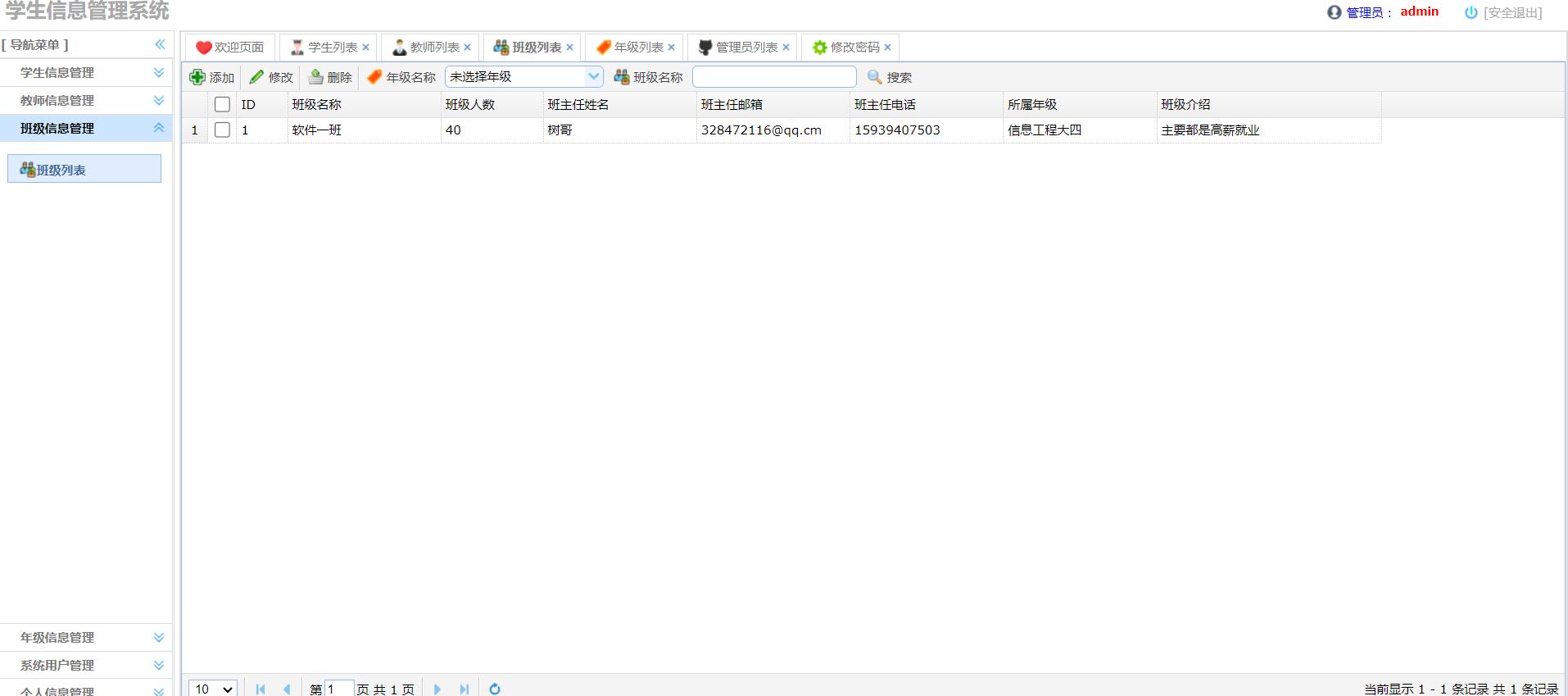Click the 班级列表 sidebar icon

click(x=28, y=170)
